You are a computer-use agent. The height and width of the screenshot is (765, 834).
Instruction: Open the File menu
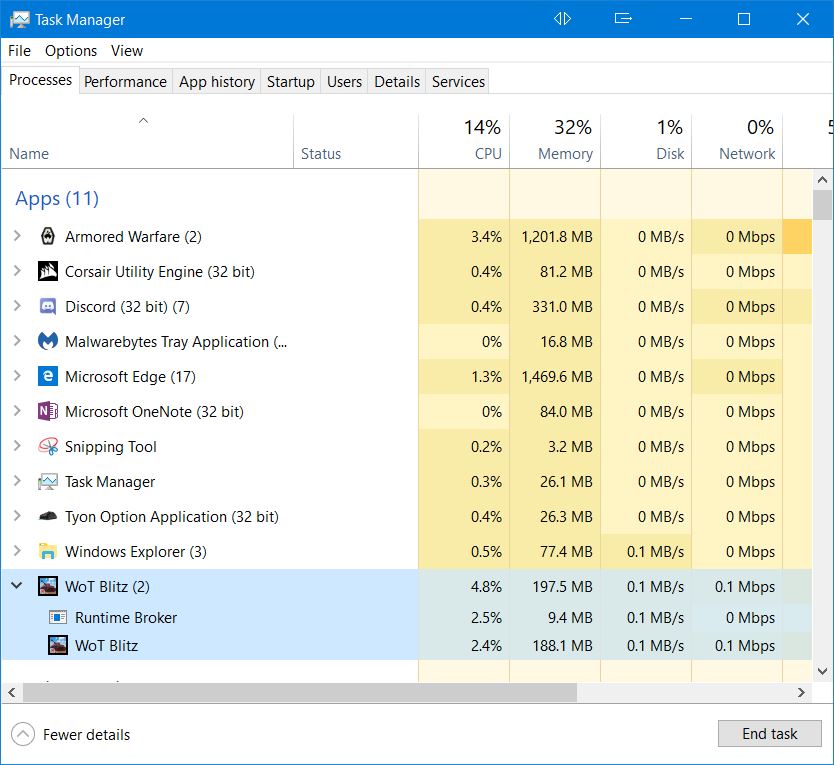click(19, 51)
